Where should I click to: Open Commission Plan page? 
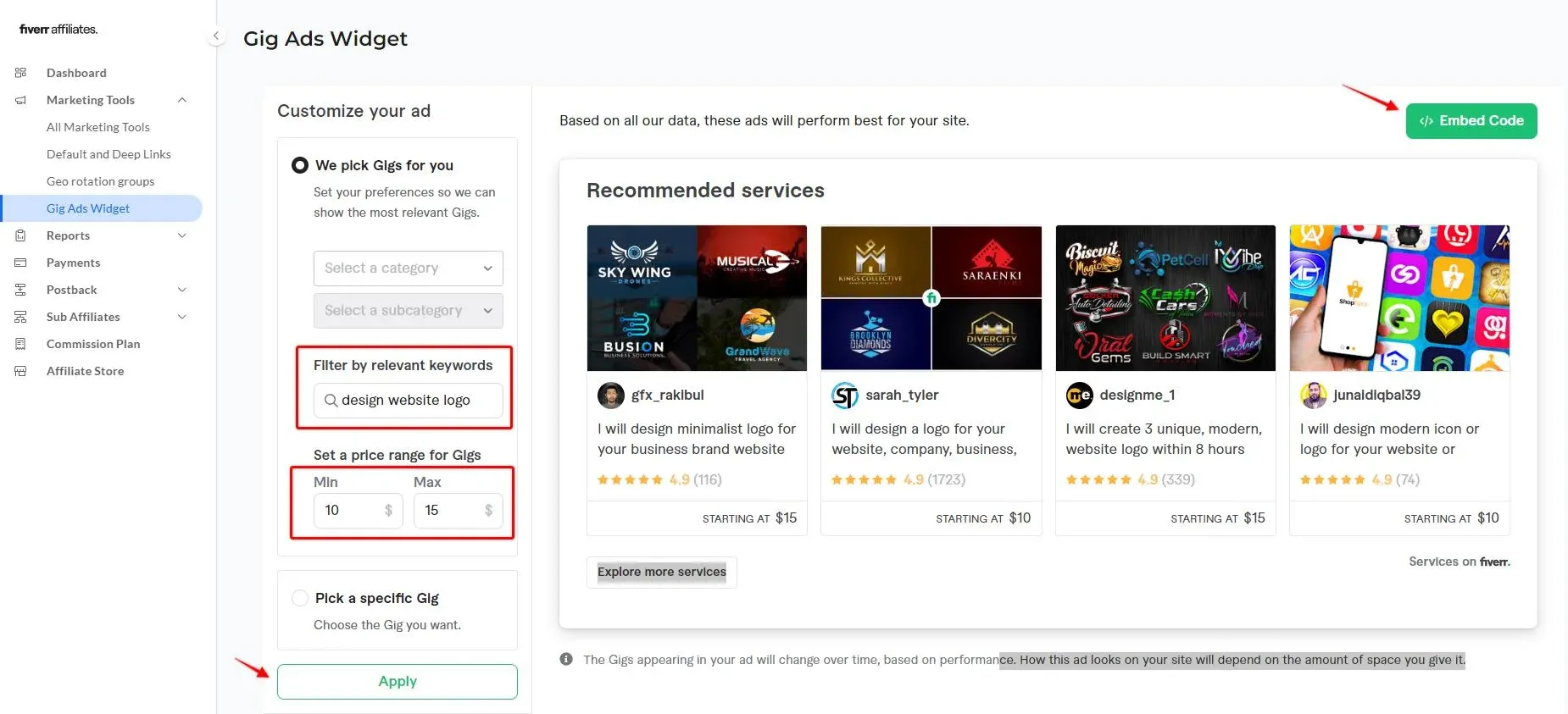click(x=93, y=344)
